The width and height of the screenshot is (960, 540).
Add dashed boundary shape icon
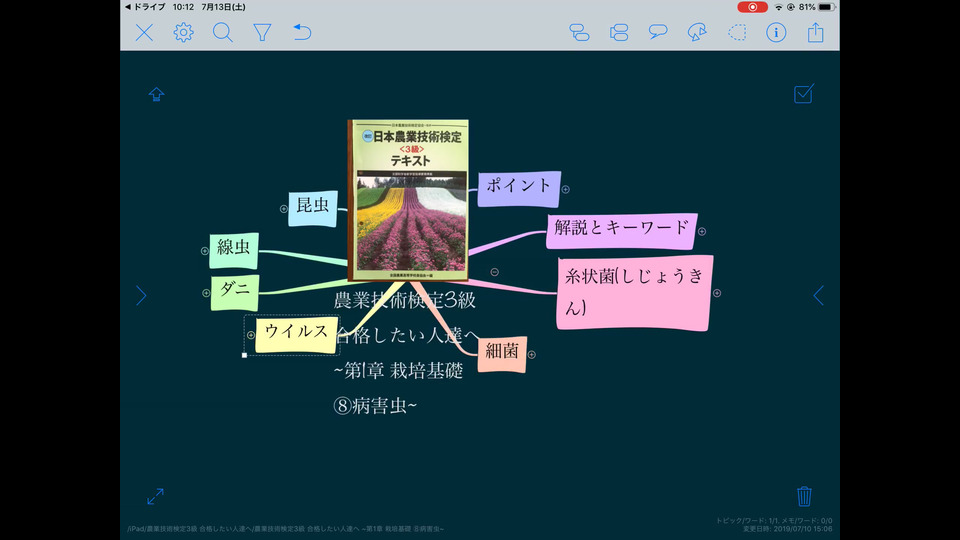click(737, 32)
